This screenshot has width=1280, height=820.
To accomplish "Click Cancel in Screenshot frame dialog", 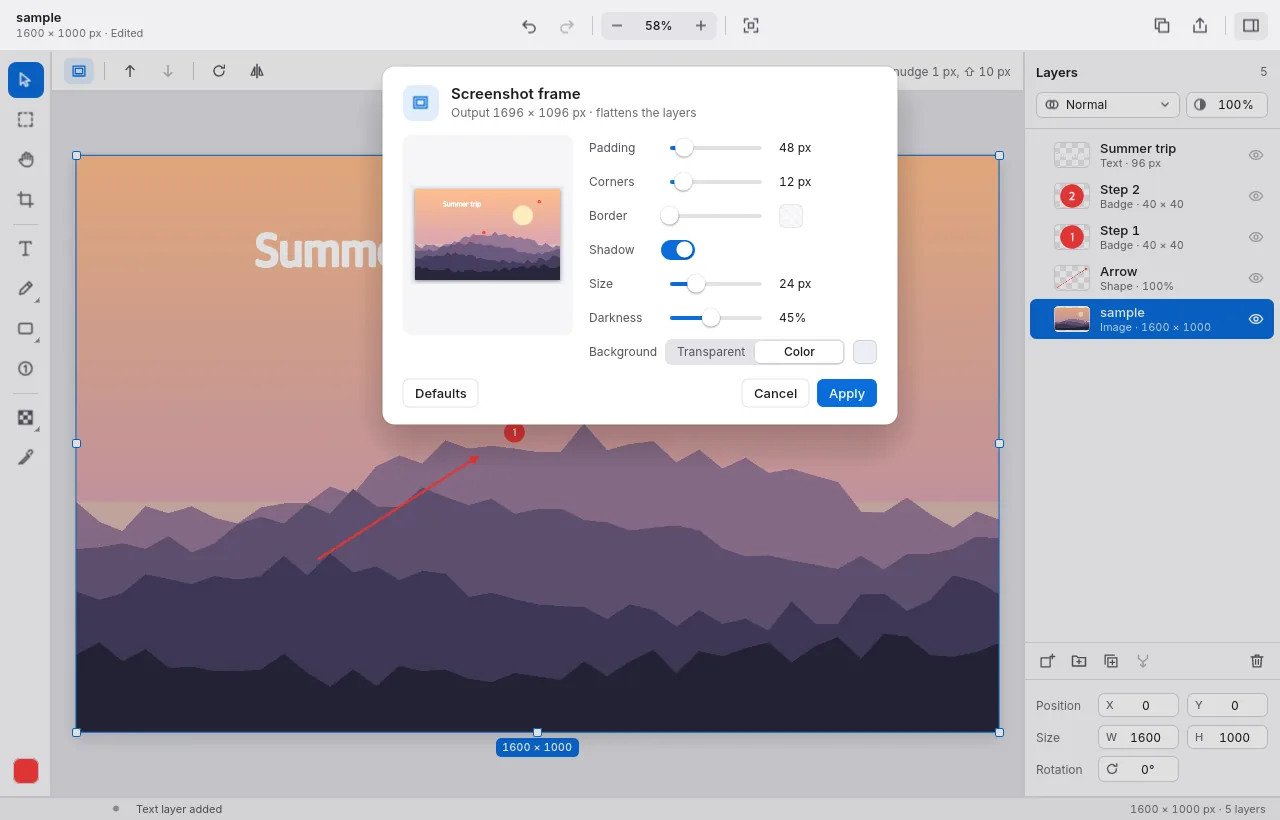I will click(x=775, y=393).
